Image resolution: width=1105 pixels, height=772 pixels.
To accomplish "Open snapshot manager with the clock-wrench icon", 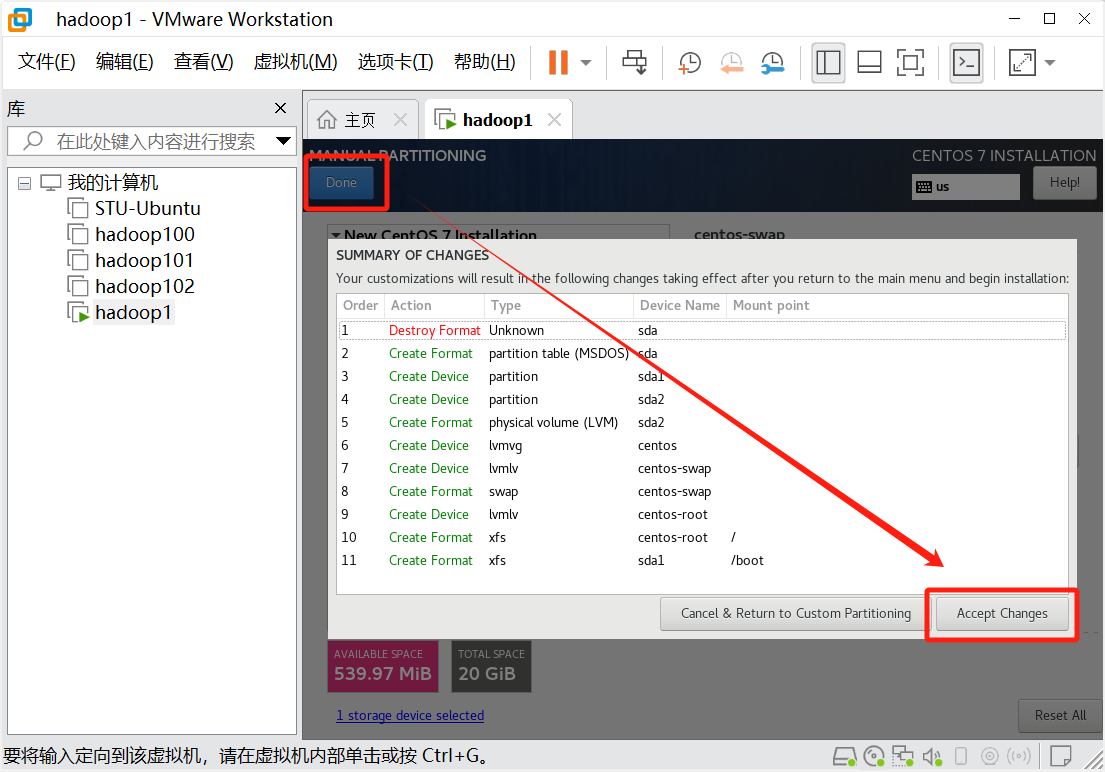I will tap(773, 63).
